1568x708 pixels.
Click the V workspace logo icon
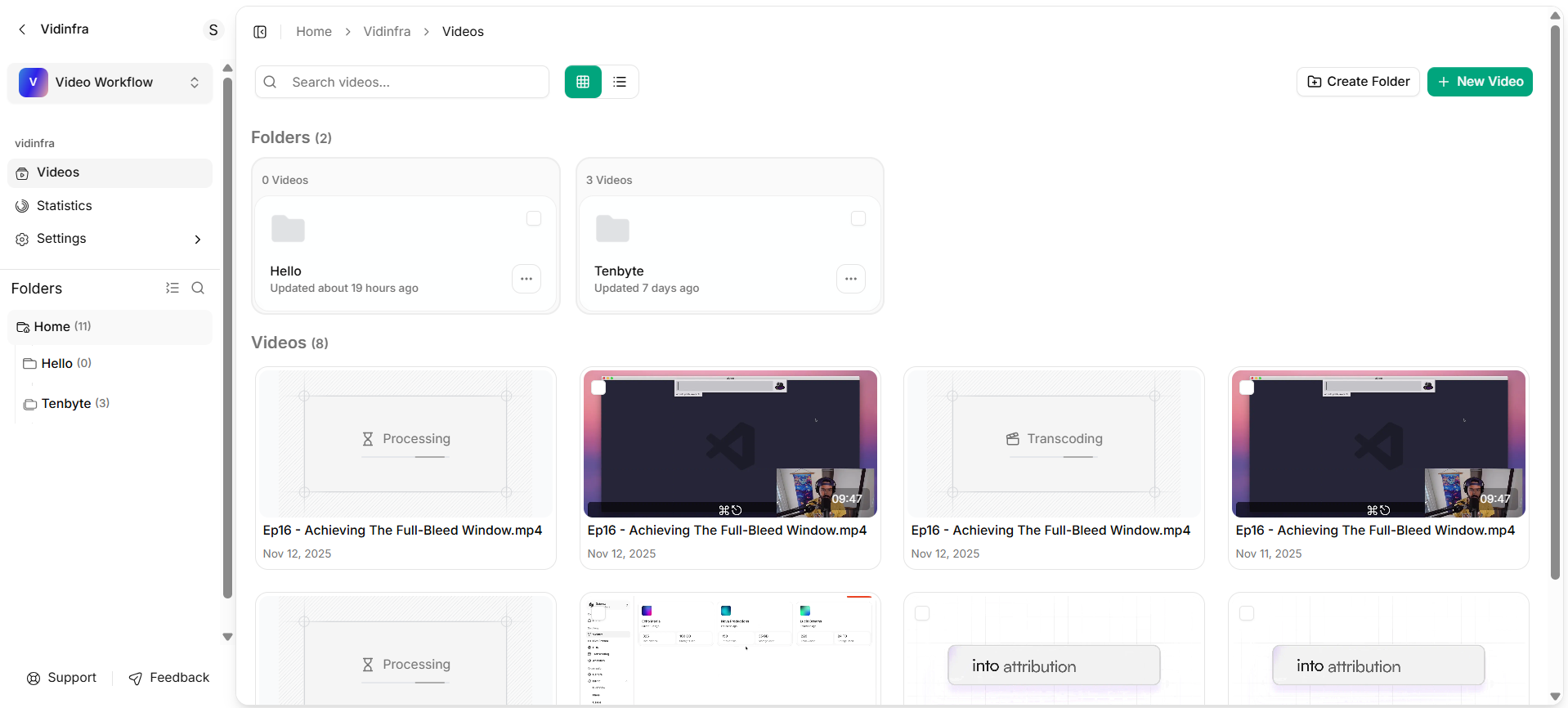point(34,83)
